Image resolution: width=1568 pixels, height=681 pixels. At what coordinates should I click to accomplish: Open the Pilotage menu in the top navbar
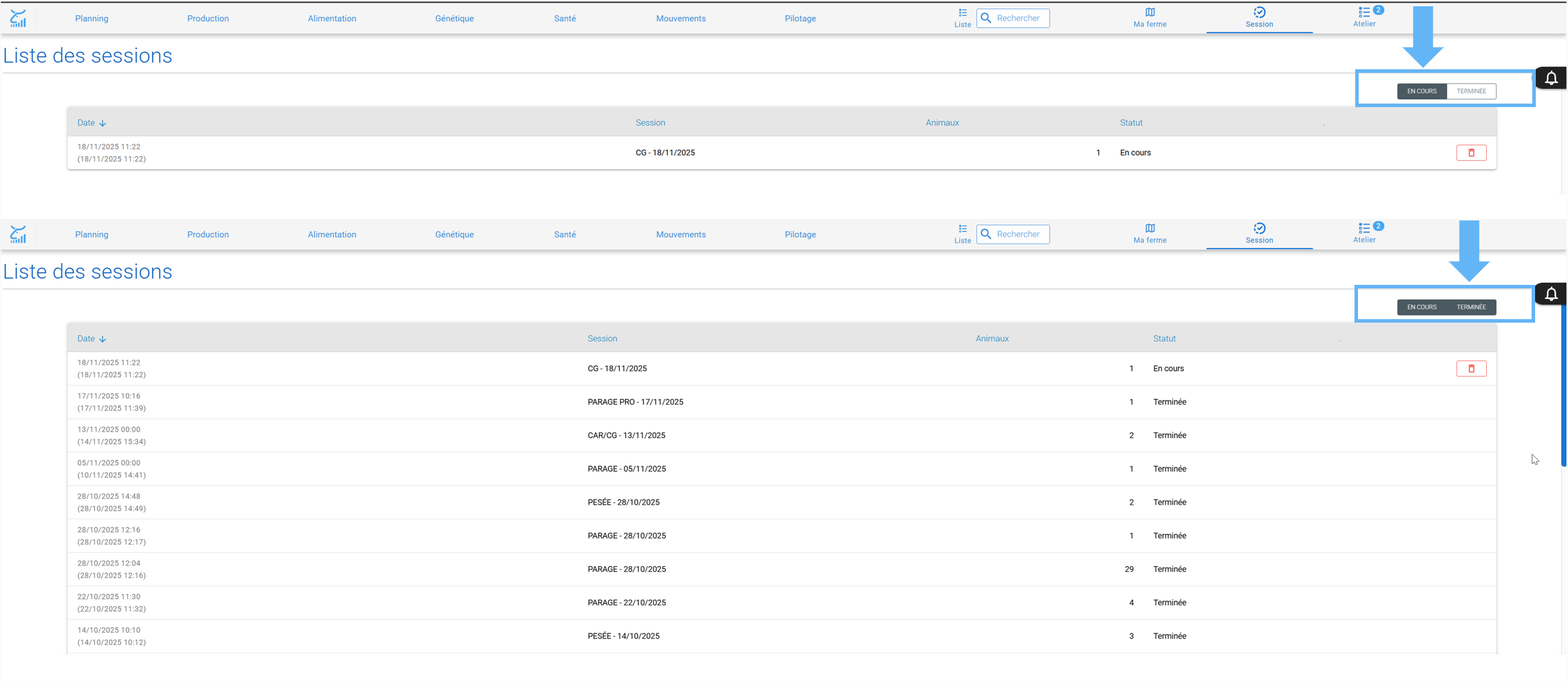coord(800,19)
